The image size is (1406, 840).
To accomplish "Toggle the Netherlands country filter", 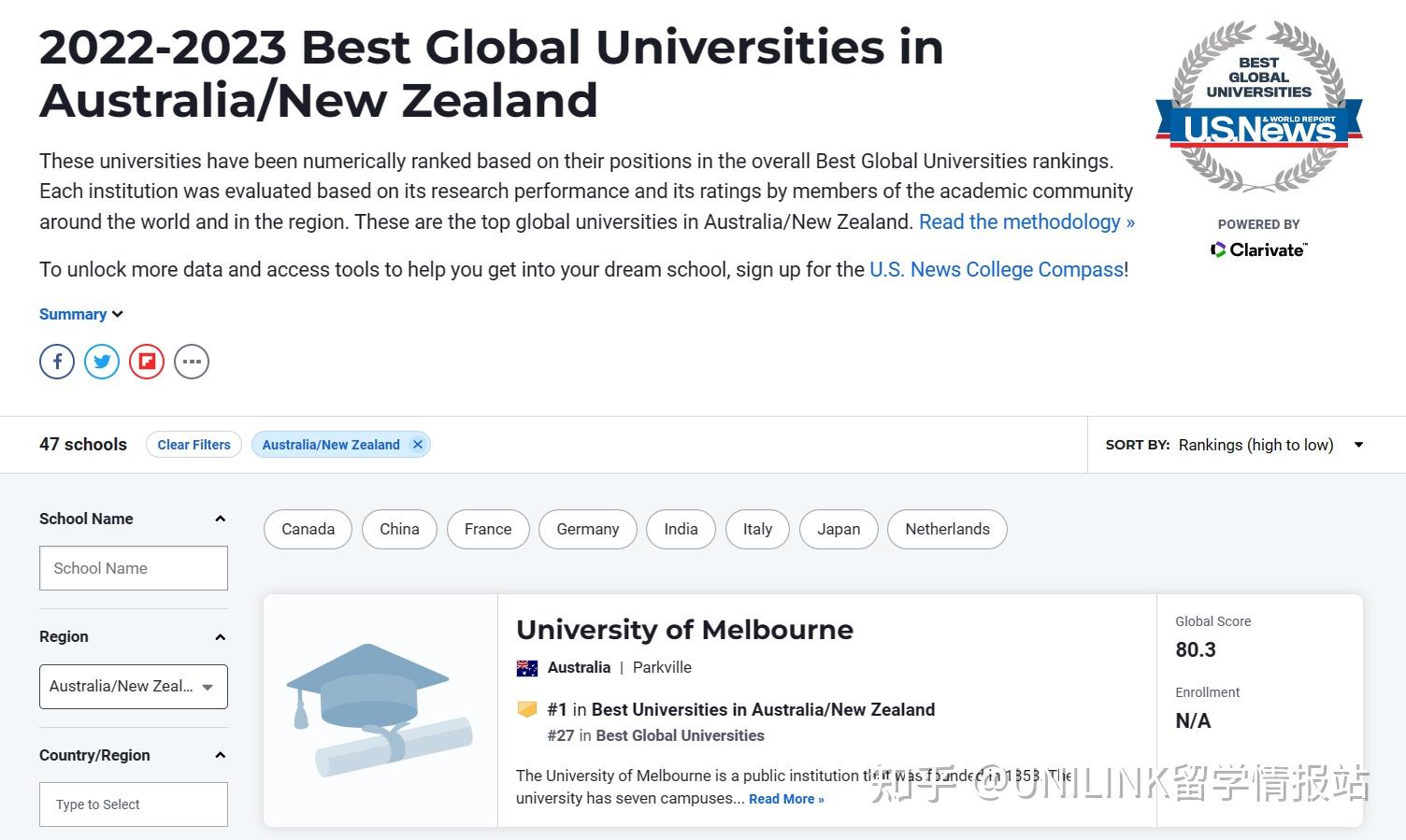I will 947,529.
